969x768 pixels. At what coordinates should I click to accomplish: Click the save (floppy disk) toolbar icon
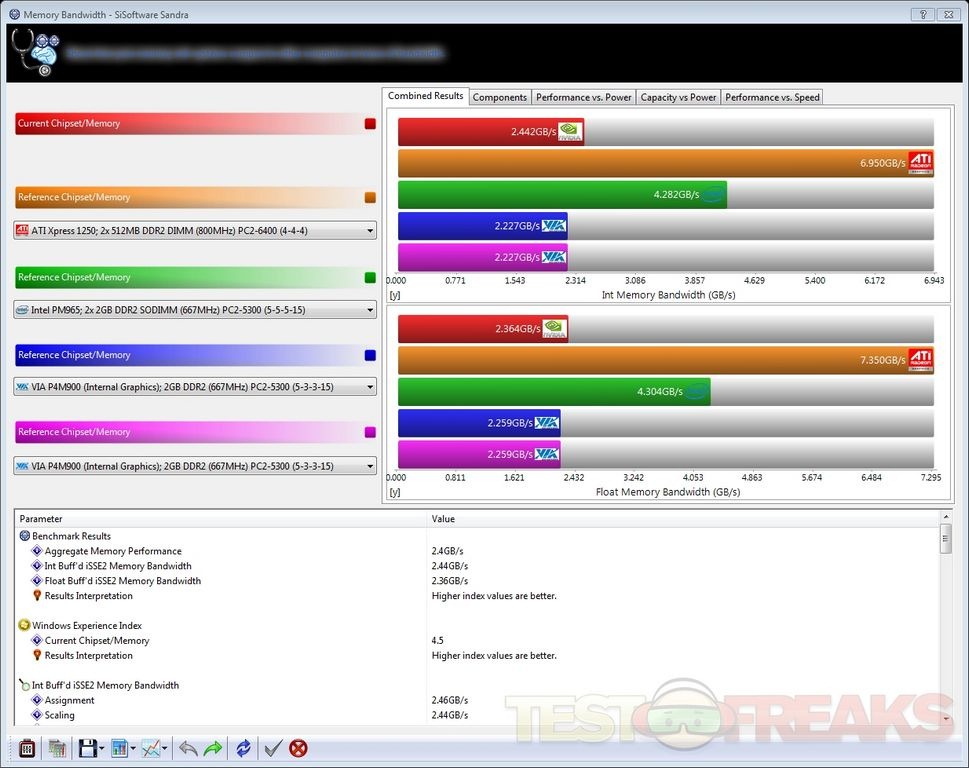(87, 748)
